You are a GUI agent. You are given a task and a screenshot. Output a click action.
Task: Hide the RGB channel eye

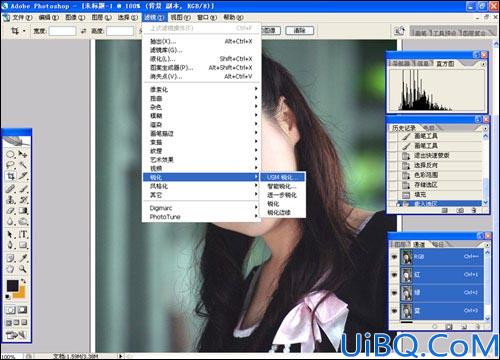[x=395, y=257]
